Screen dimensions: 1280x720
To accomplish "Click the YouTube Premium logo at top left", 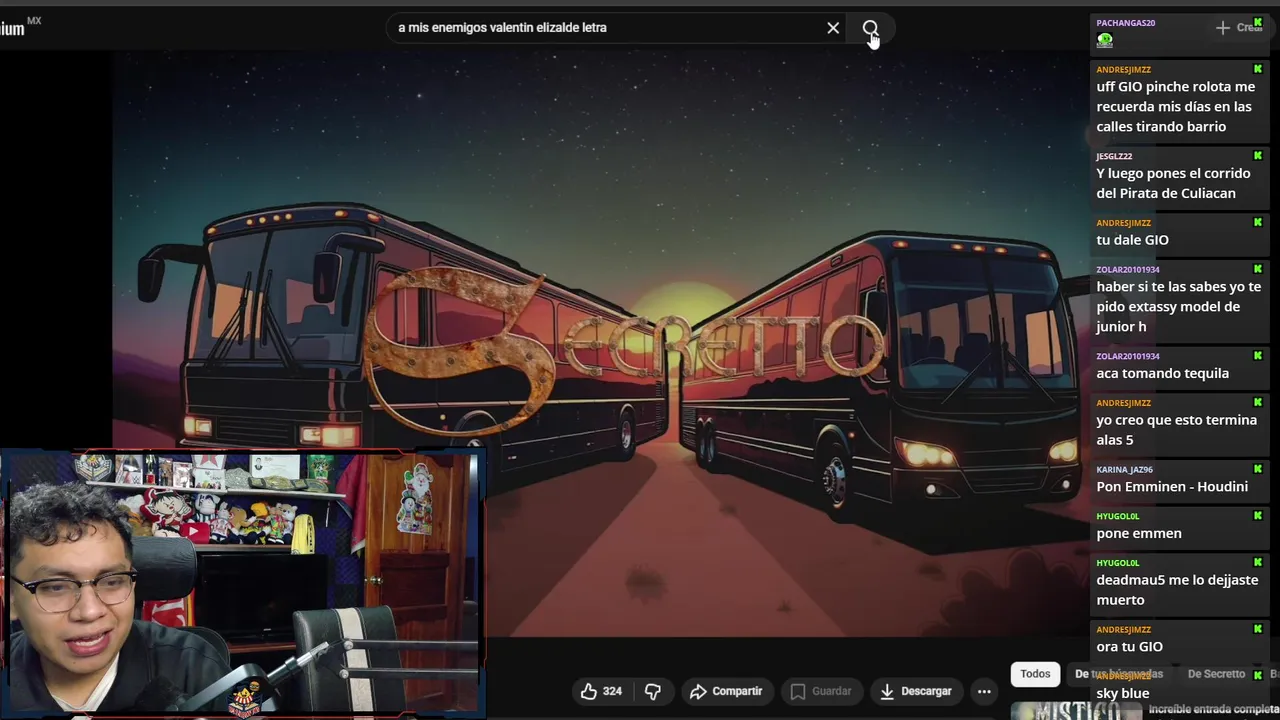I will (x=20, y=28).
